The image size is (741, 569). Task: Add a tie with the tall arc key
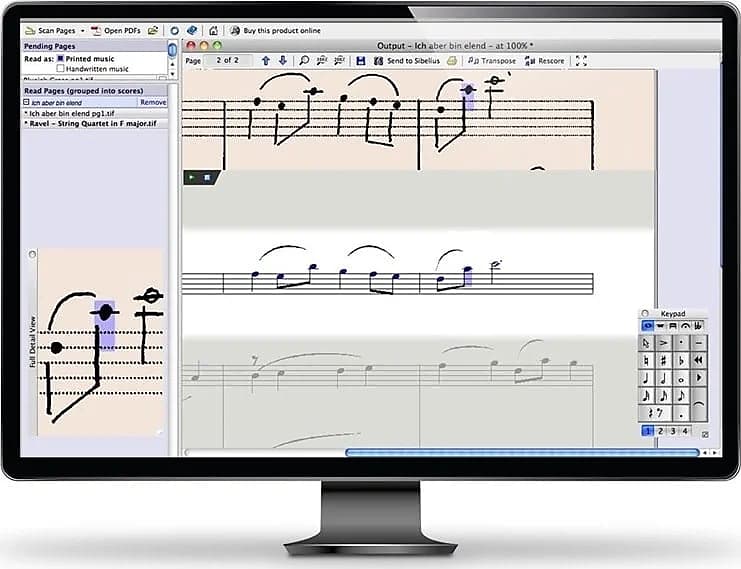click(x=699, y=404)
